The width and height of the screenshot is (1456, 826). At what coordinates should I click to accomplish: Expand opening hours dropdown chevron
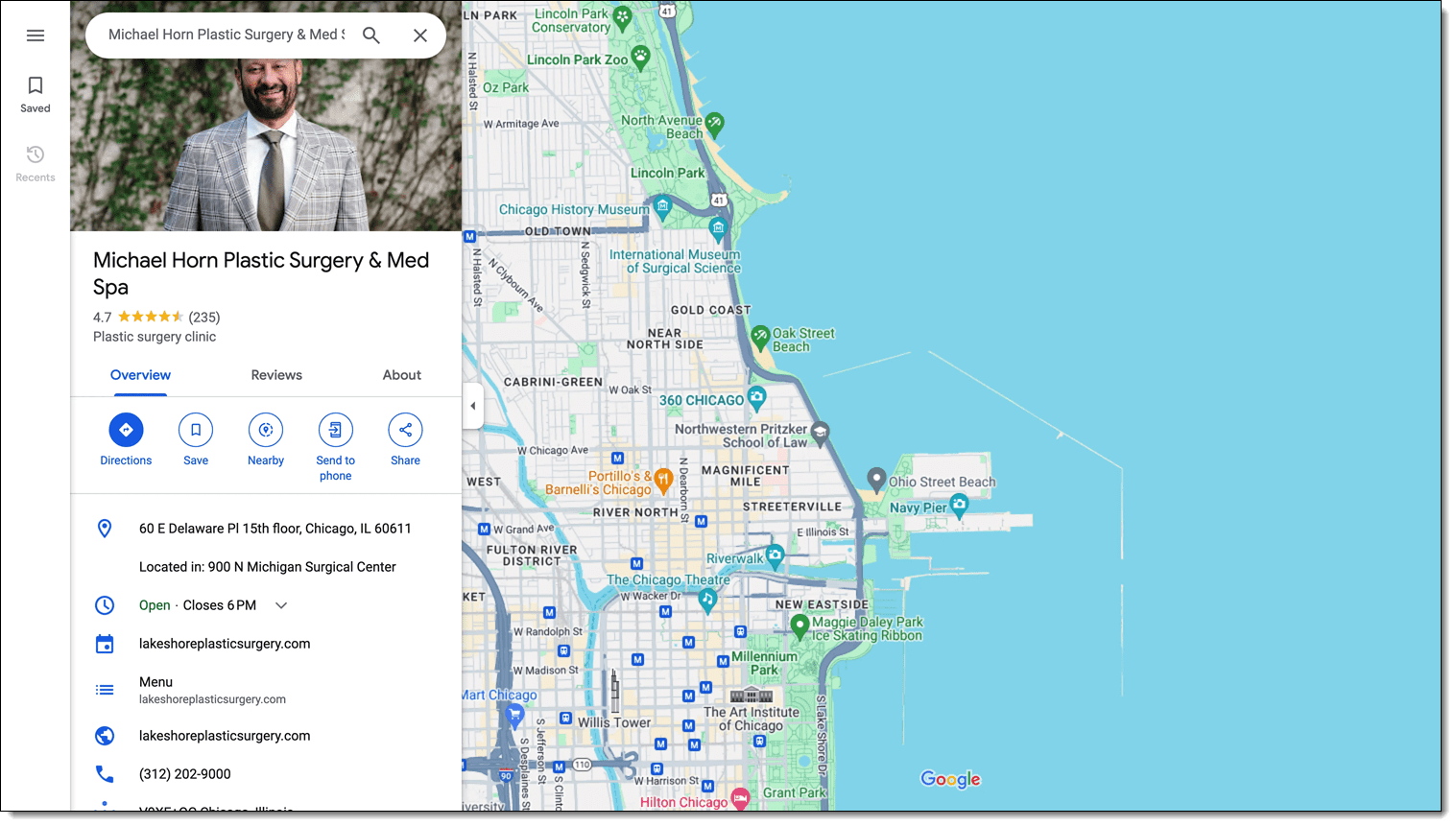click(x=281, y=605)
